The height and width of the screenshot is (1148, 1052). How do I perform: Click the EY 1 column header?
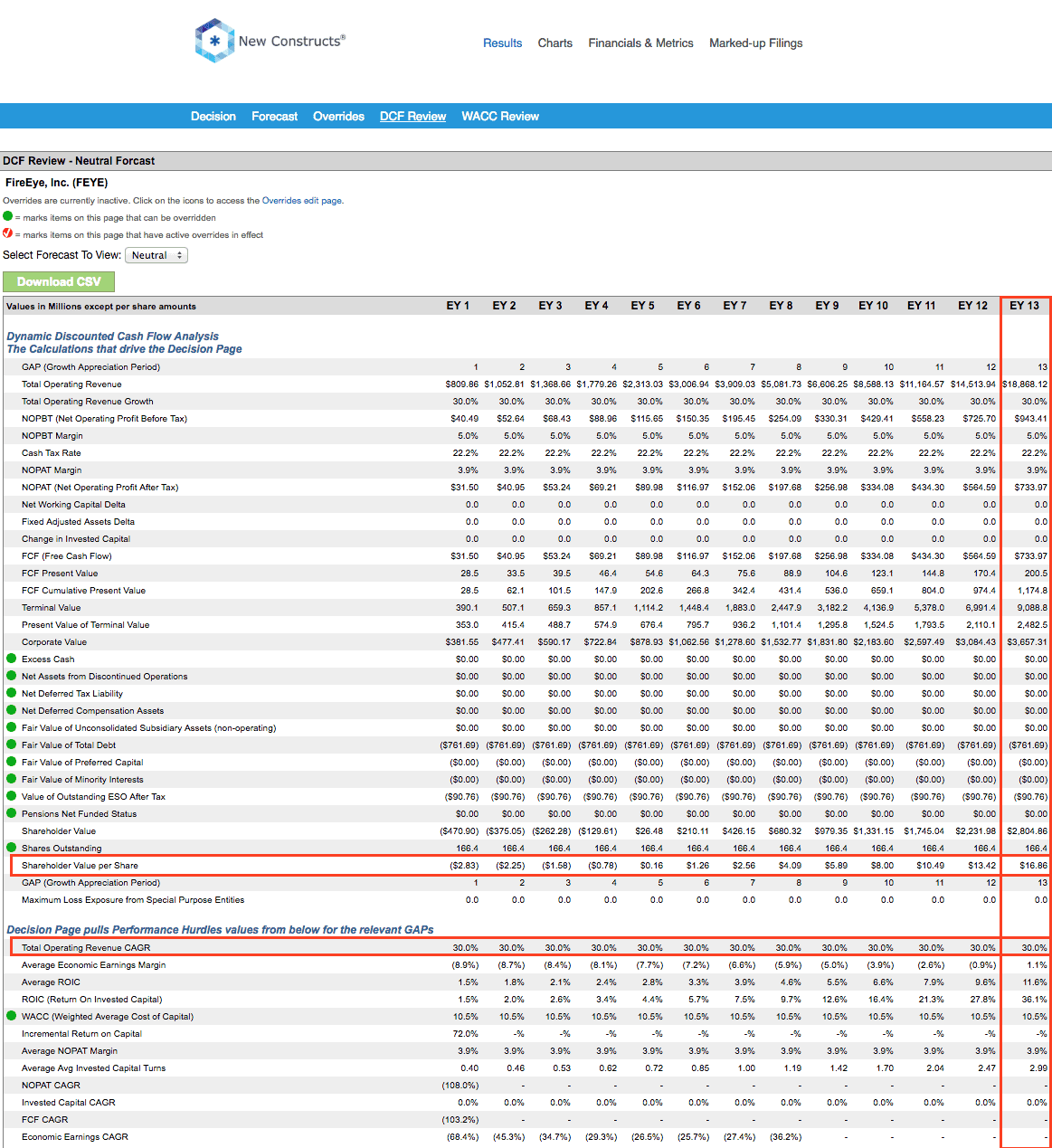click(x=458, y=306)
